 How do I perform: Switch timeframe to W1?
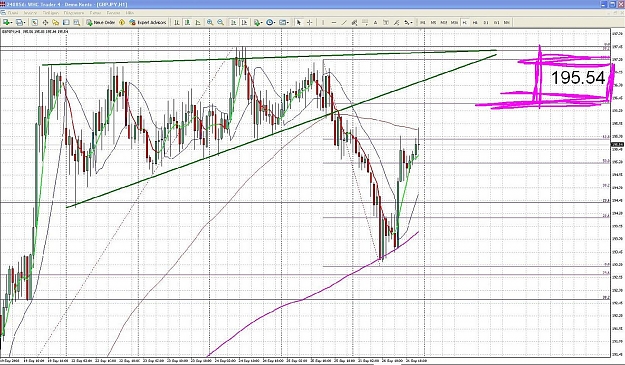pyautogui.click(x=496, y=22)
